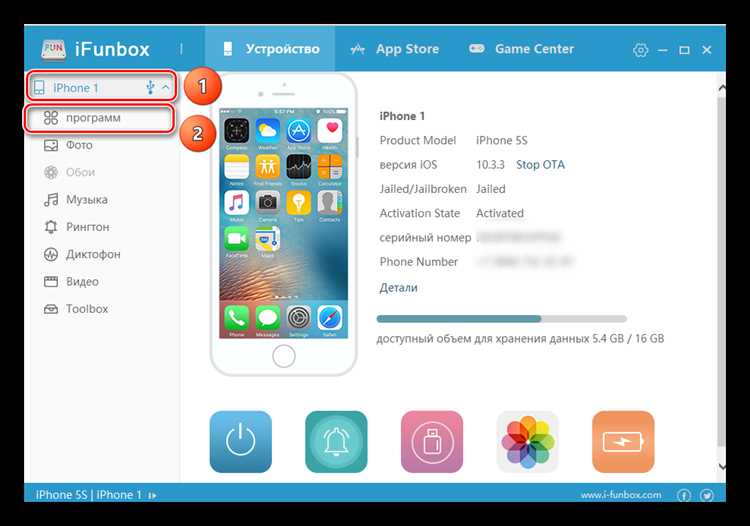Open the Game Center tab
The width and height of the screenshot is (750, 526).
click(x=521, y=49)
